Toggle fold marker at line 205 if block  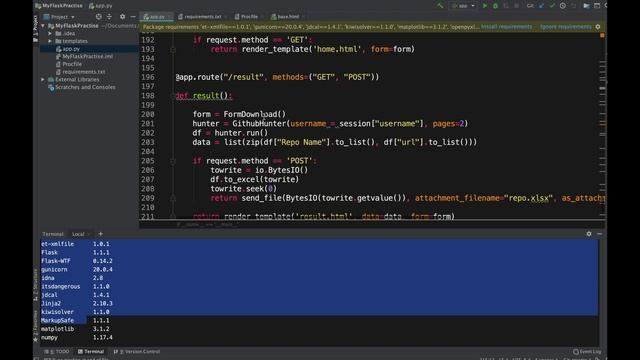click(x=173, y=161)
